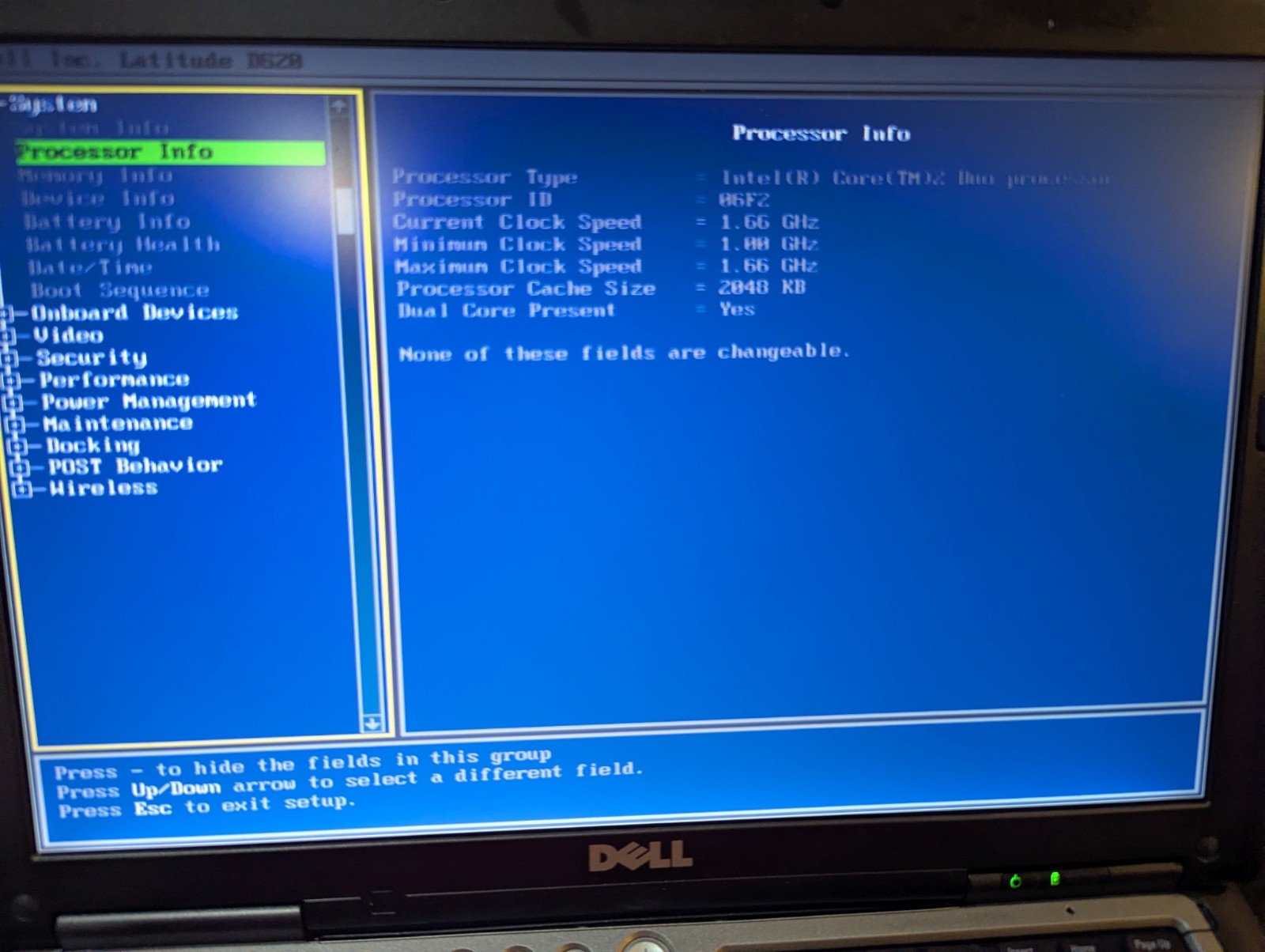Click the Dual Core Present label
1265x952 pixels.
tap(507, 310)
